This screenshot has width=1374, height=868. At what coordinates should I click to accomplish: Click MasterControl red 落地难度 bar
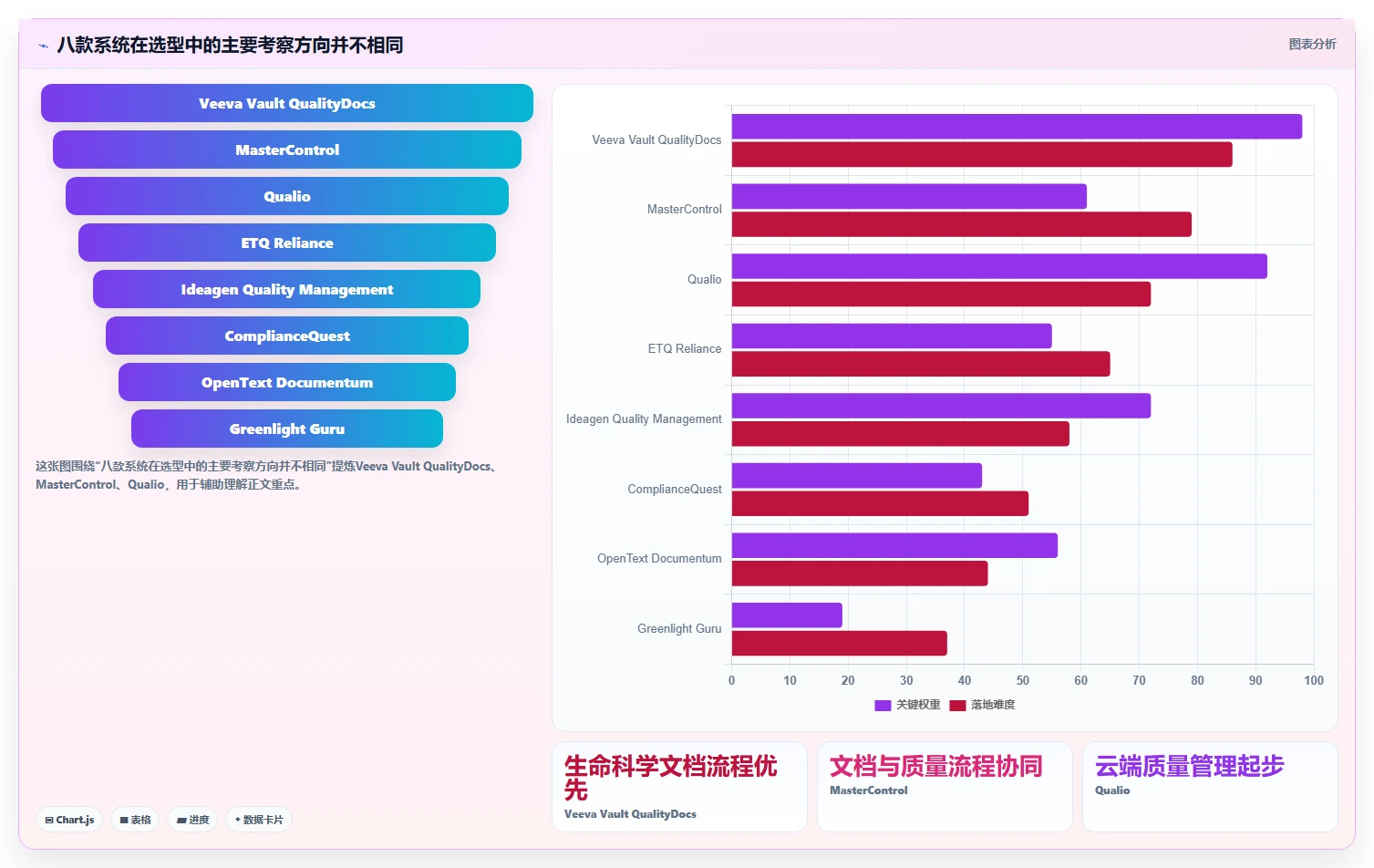point(961,224)
